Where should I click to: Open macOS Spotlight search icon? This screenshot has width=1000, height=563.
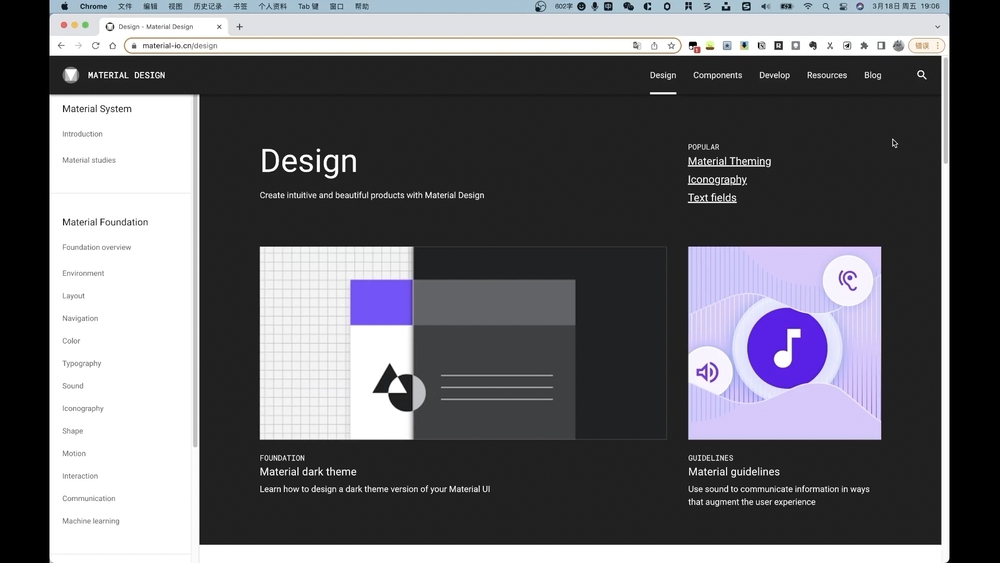click(x=826, y=6)
